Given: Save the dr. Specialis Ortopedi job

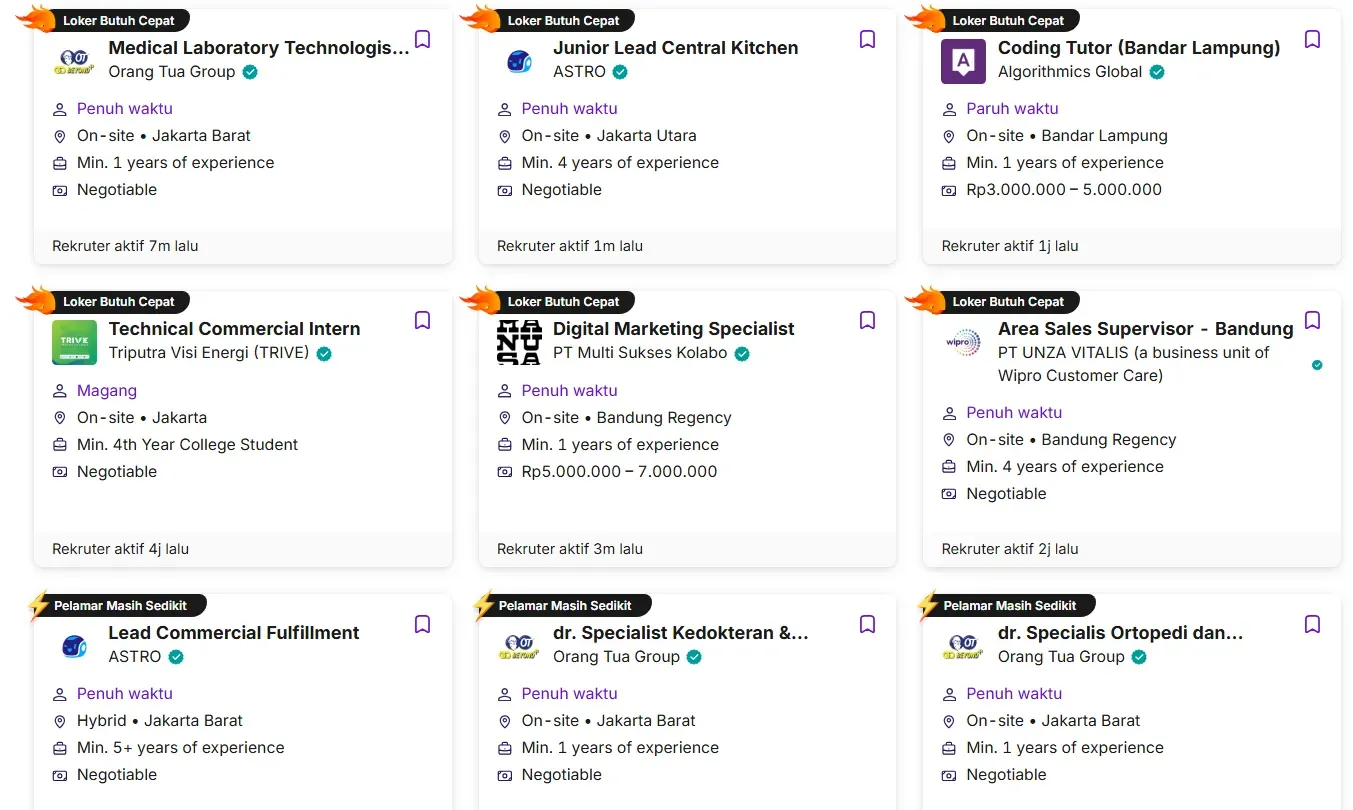Looking at the screenshot, I should tap(1312, 625).
